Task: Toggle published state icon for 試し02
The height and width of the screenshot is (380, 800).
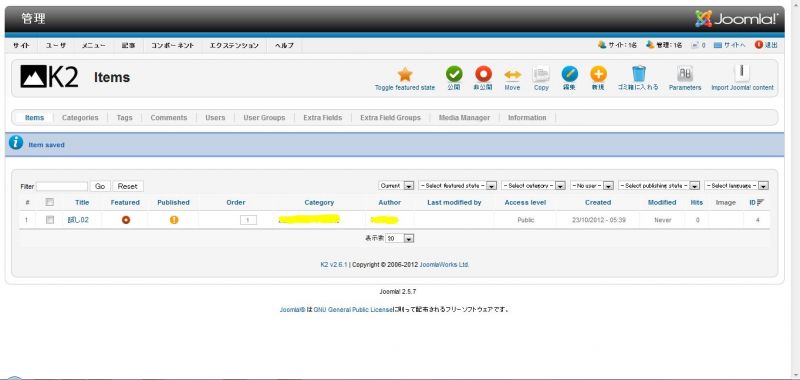Action: coord(174,220)
